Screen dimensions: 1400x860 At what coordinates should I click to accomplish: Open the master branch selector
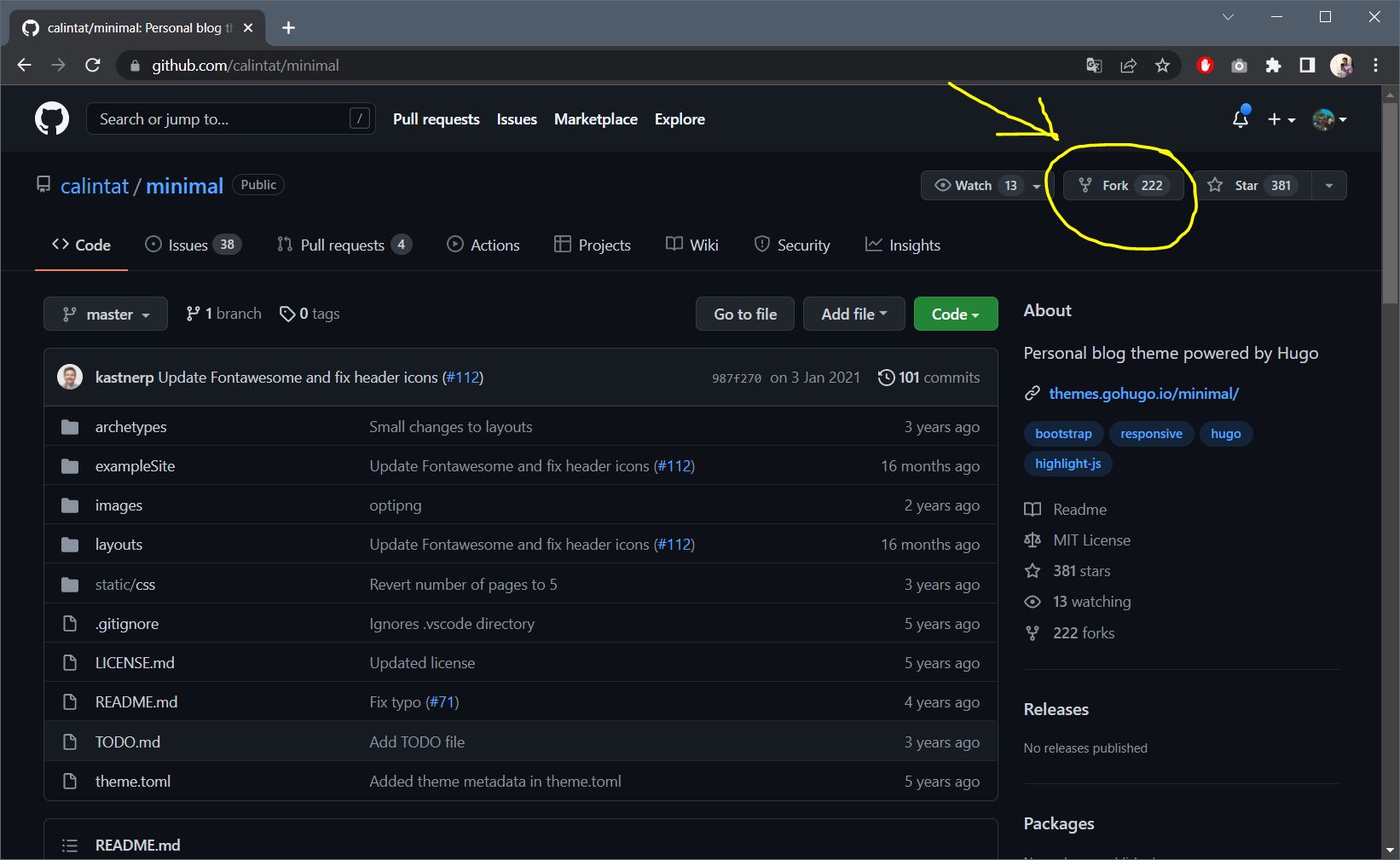click(106, 314)
